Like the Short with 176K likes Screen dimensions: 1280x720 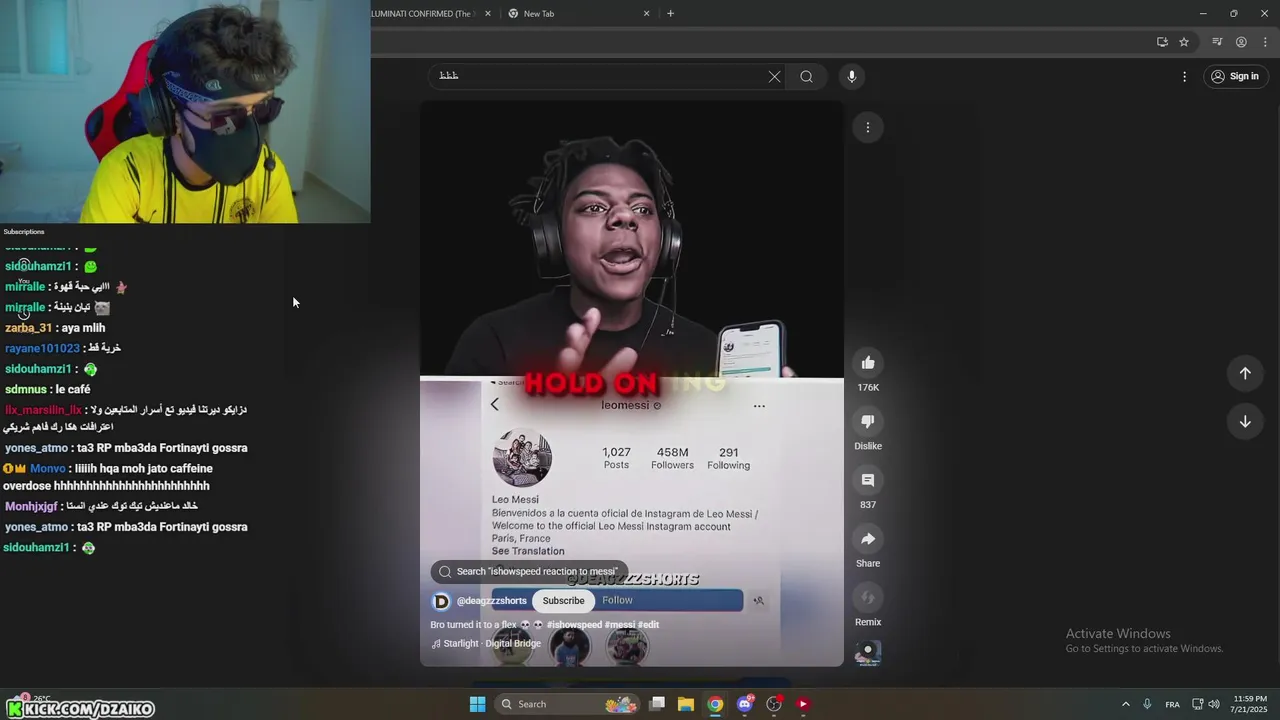868,363
